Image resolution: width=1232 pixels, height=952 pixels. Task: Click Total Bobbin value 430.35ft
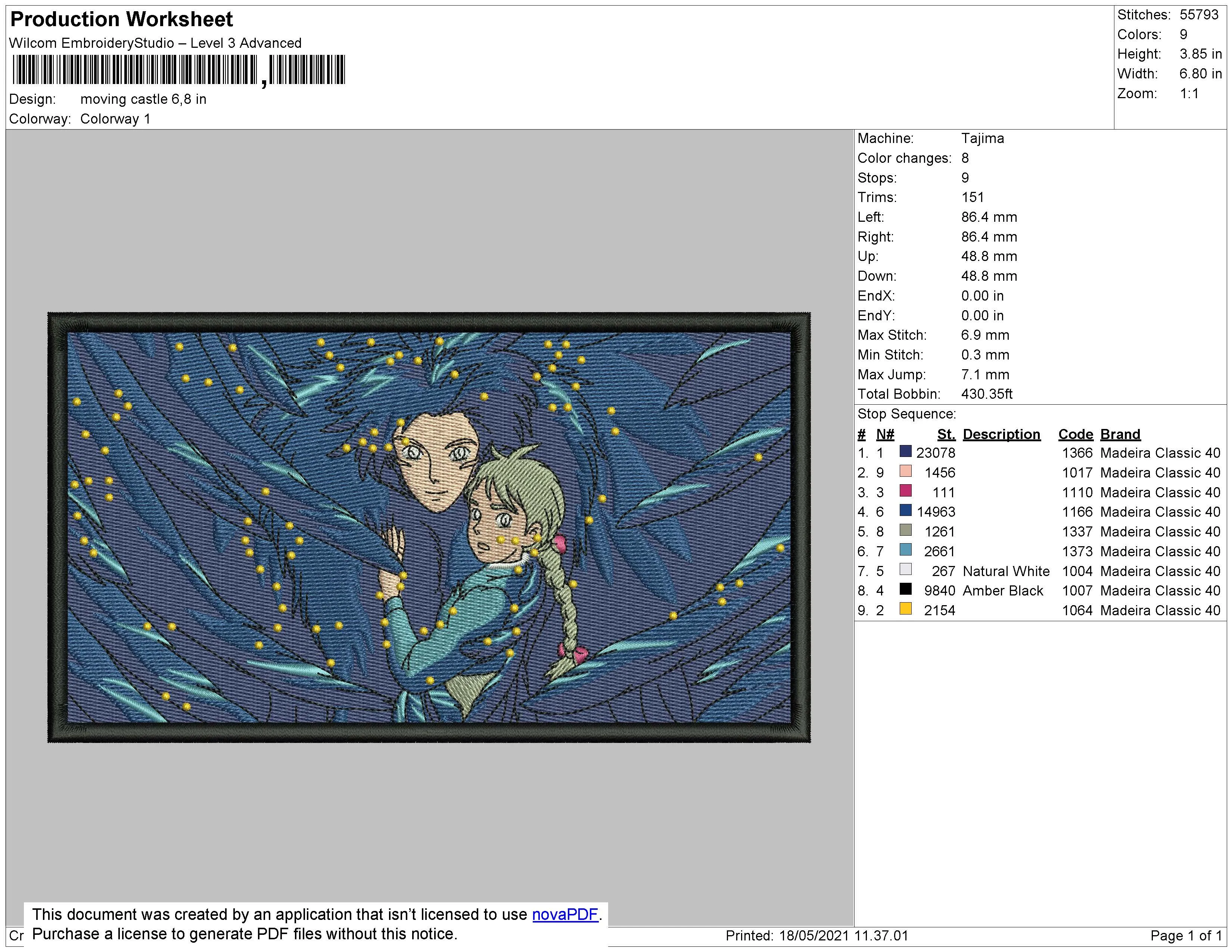pos(987,394)
